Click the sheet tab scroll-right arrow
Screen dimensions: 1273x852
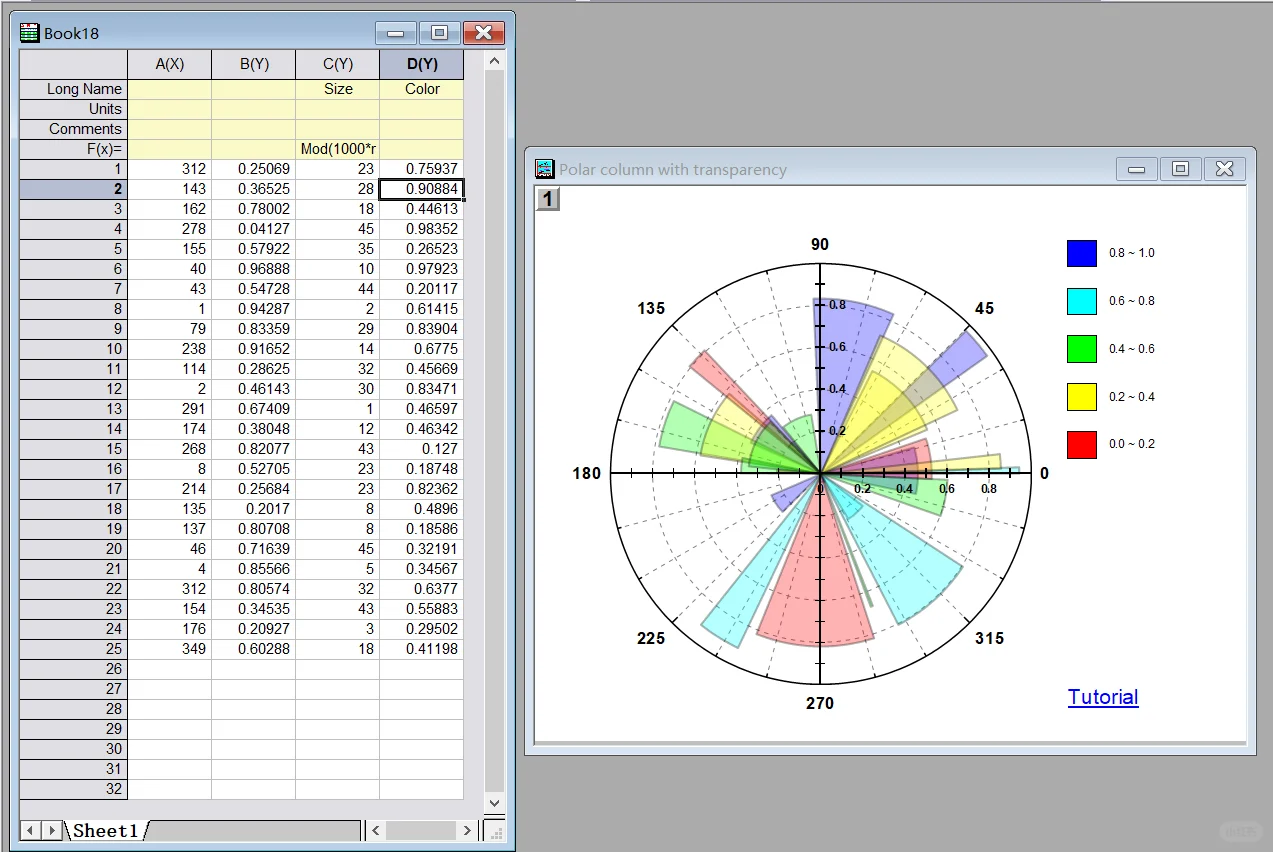51,830
